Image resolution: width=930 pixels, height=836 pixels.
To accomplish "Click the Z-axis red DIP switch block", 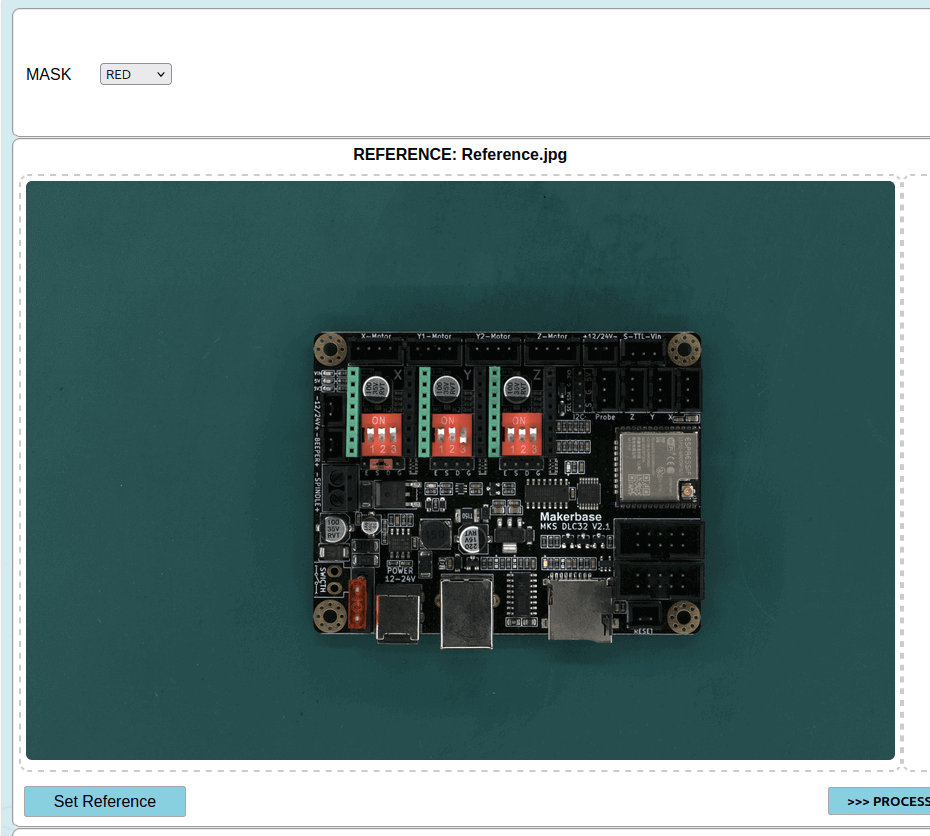I will coord(520,432).
